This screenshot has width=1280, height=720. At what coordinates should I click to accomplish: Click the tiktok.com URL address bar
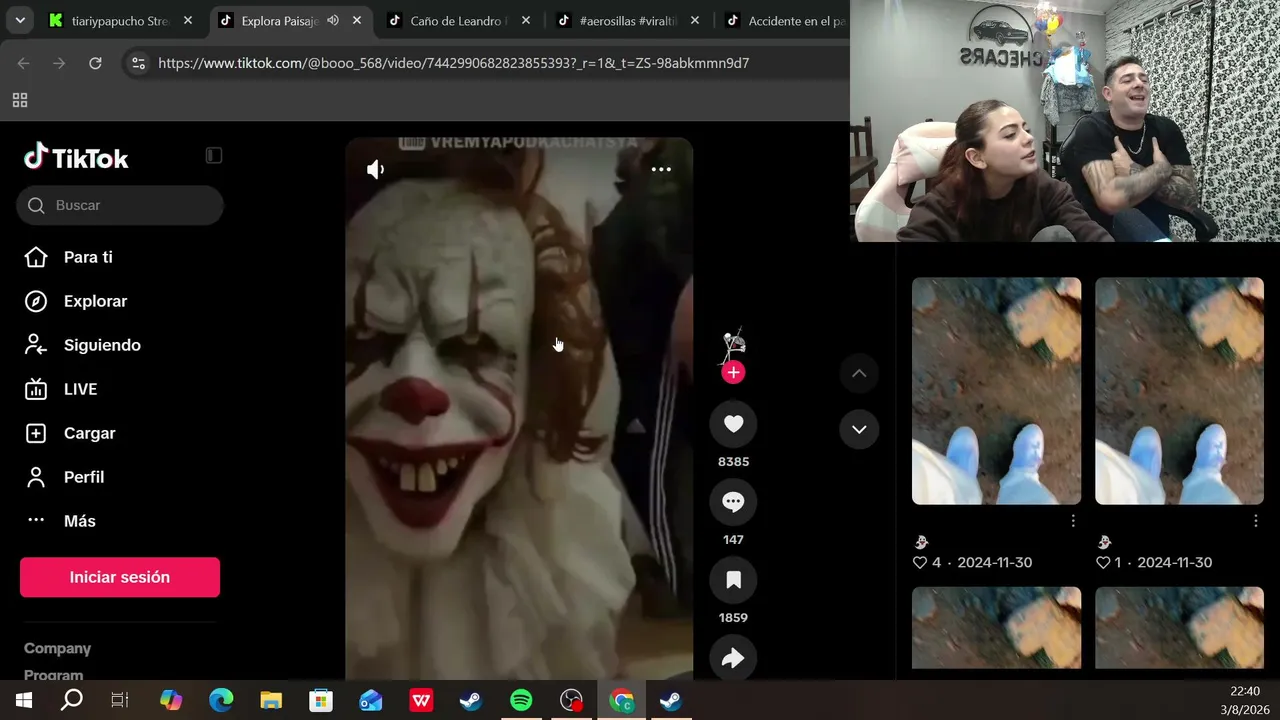[454, 63]
